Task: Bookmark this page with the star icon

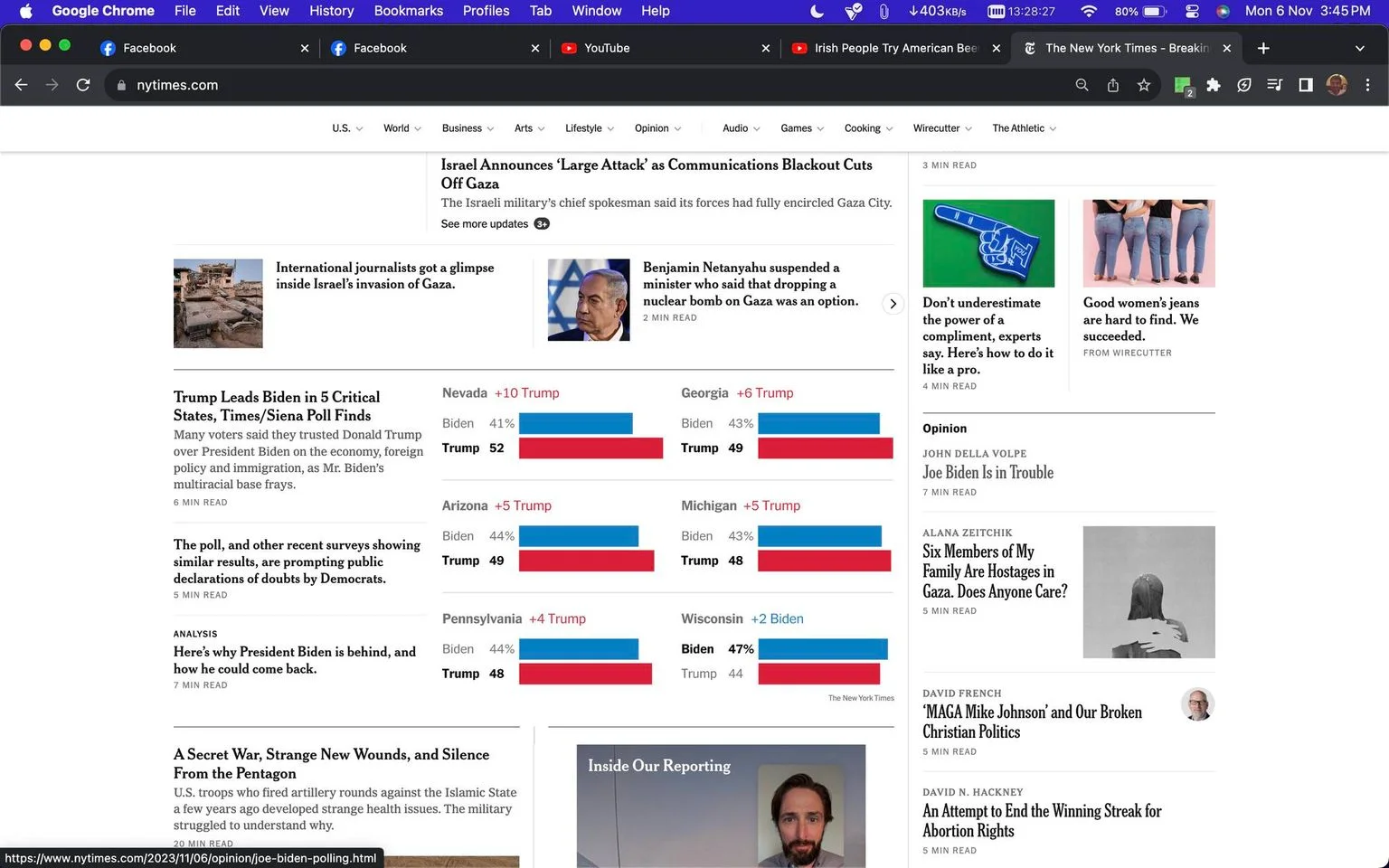Action: click(x=1144, y=85)
